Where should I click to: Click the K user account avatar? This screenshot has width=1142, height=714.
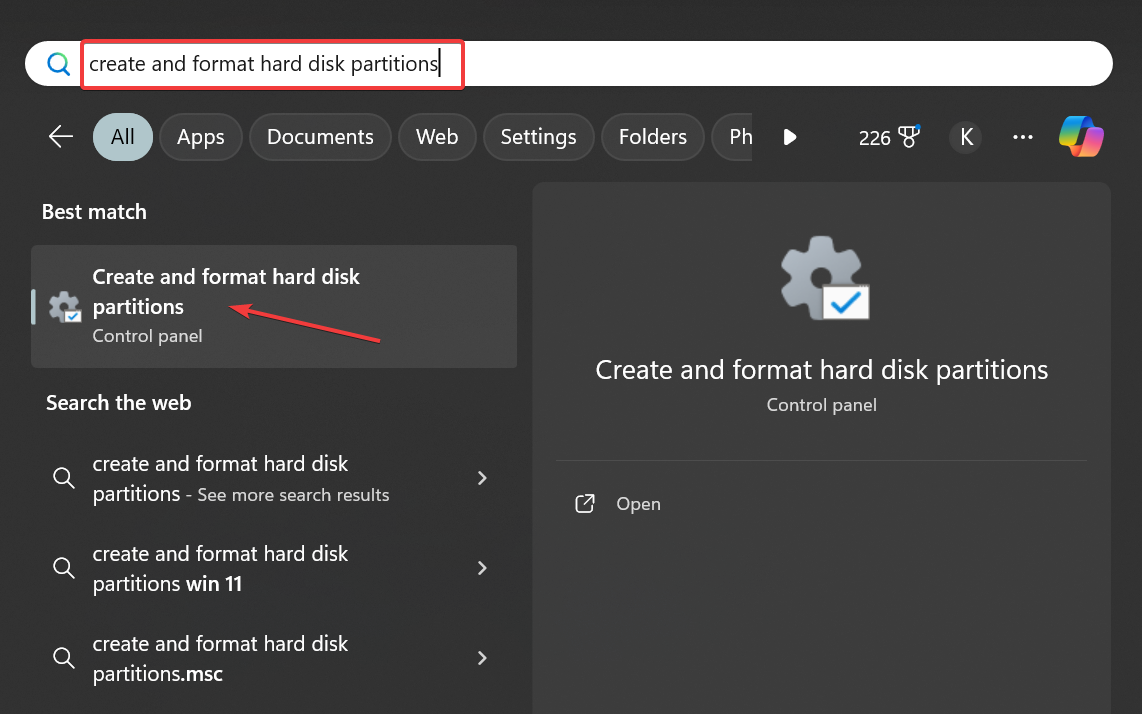coord(966,137)
